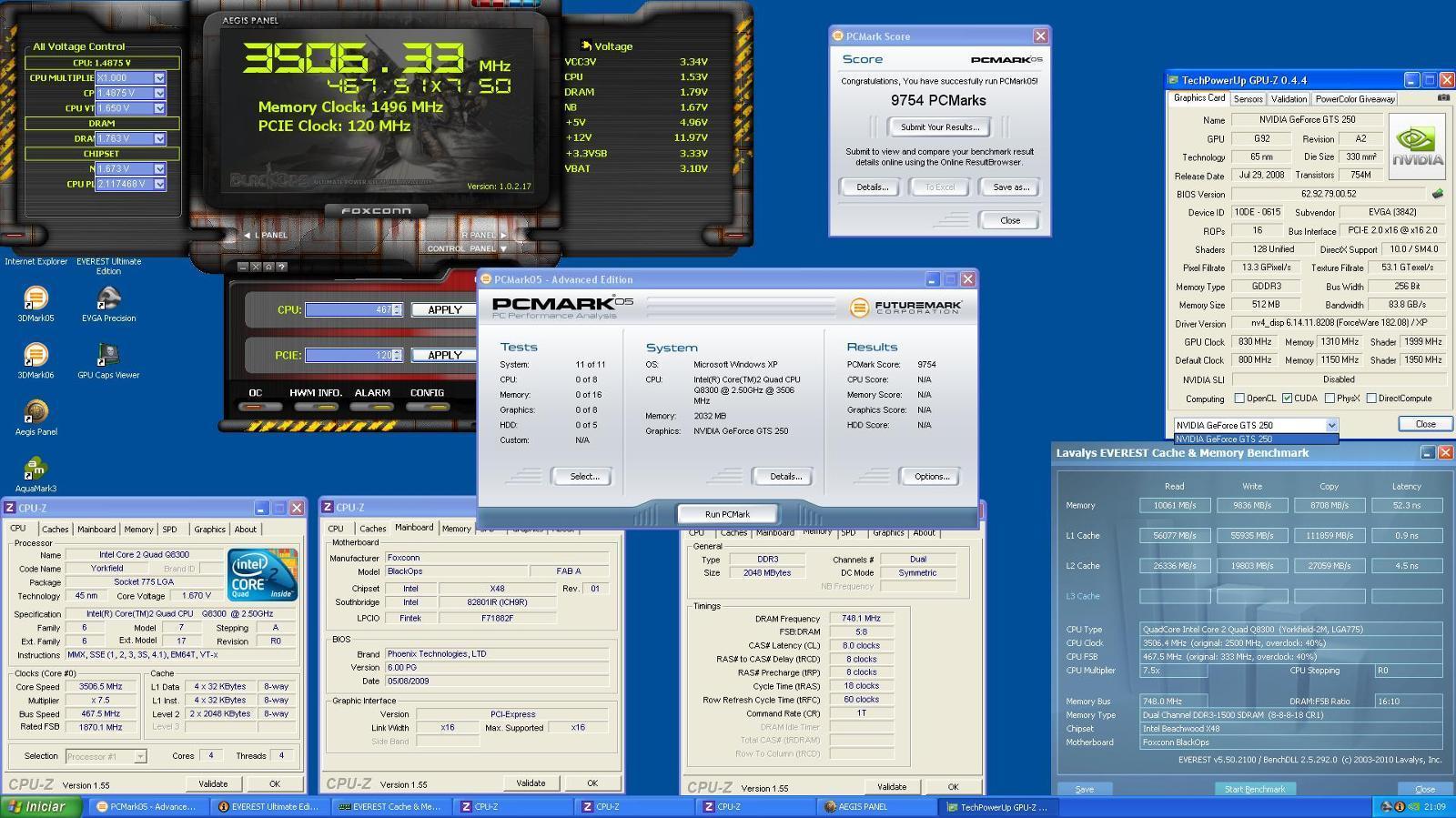Image resolution: width=1456 pixels, height=818 pixels.
Task: Switch to the Validation tab in GPU-Z
Action: 1289,99
